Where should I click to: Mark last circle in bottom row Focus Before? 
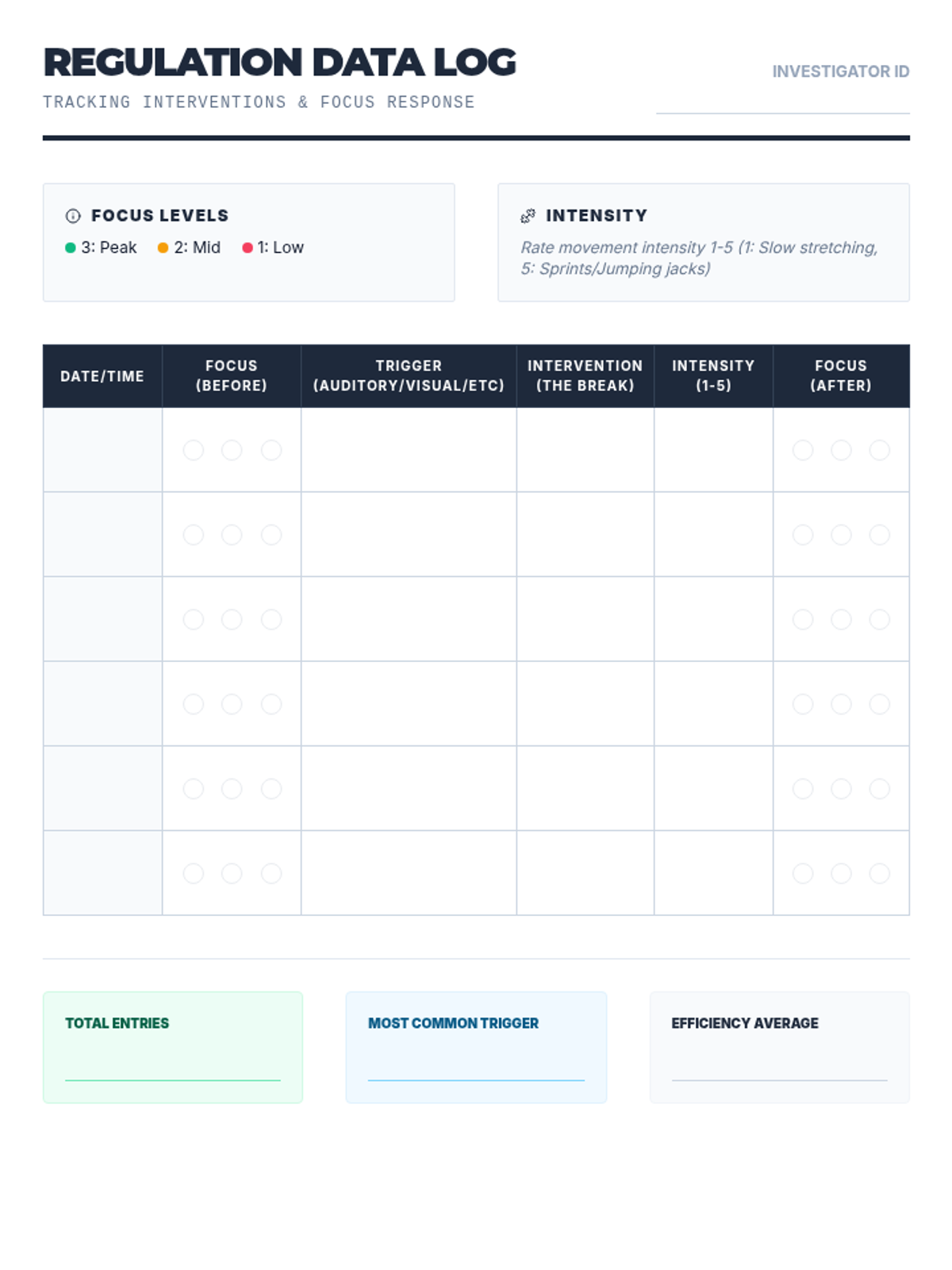[x=271, y=873]
